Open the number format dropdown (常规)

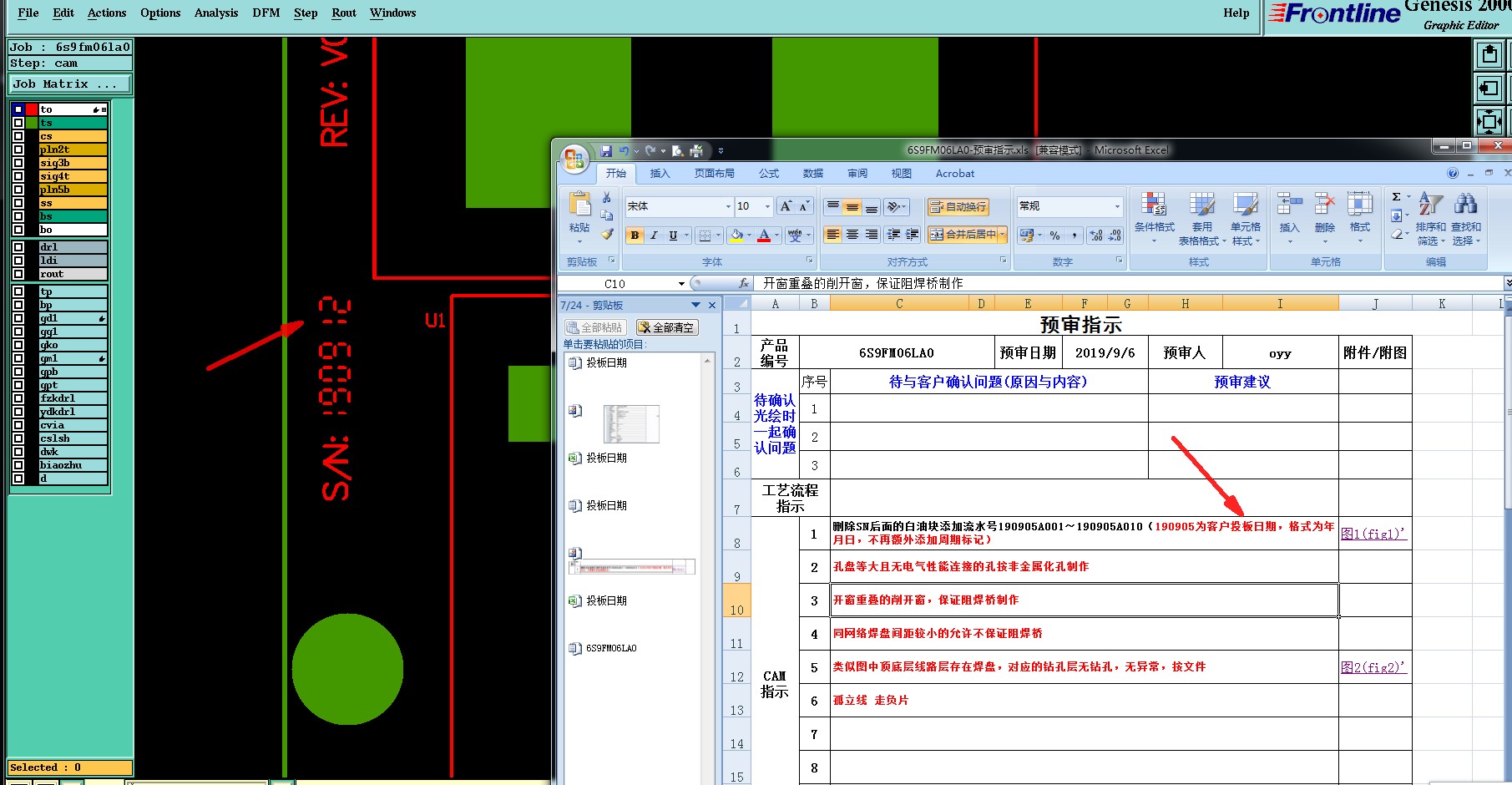point(1117,206)
